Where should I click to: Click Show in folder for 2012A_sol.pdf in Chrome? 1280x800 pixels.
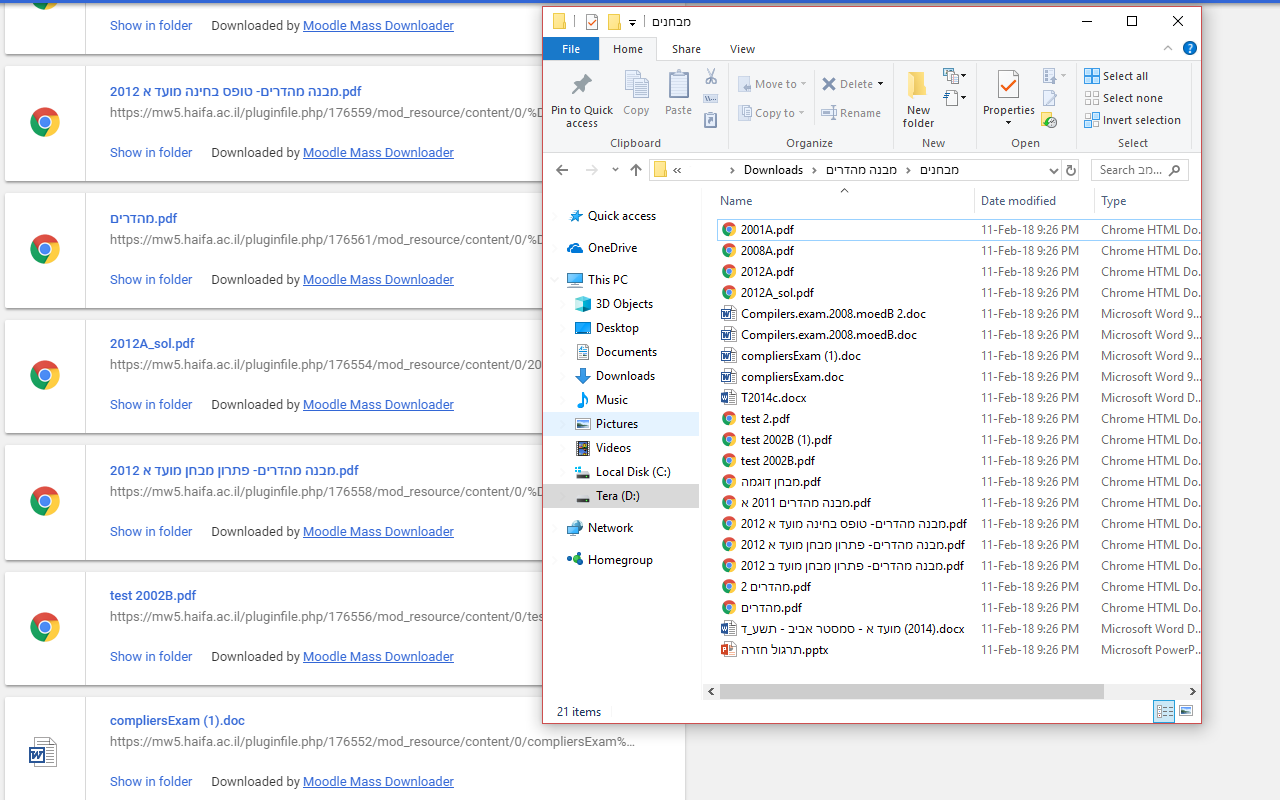(151, 405)
